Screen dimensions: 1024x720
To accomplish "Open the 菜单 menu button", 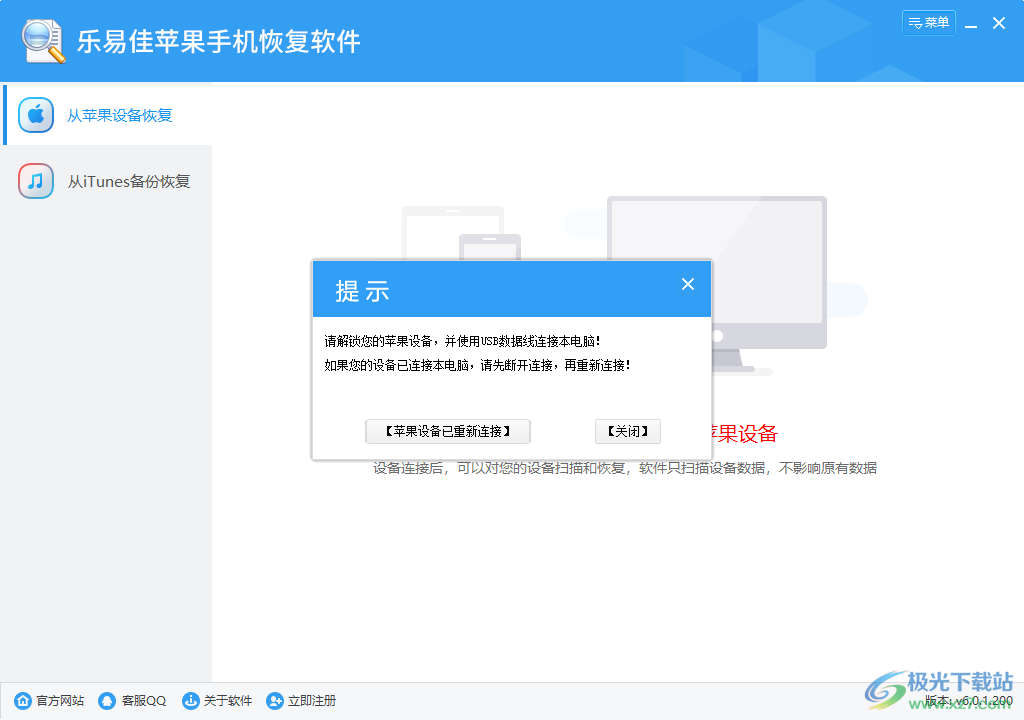I will point(929,23).
